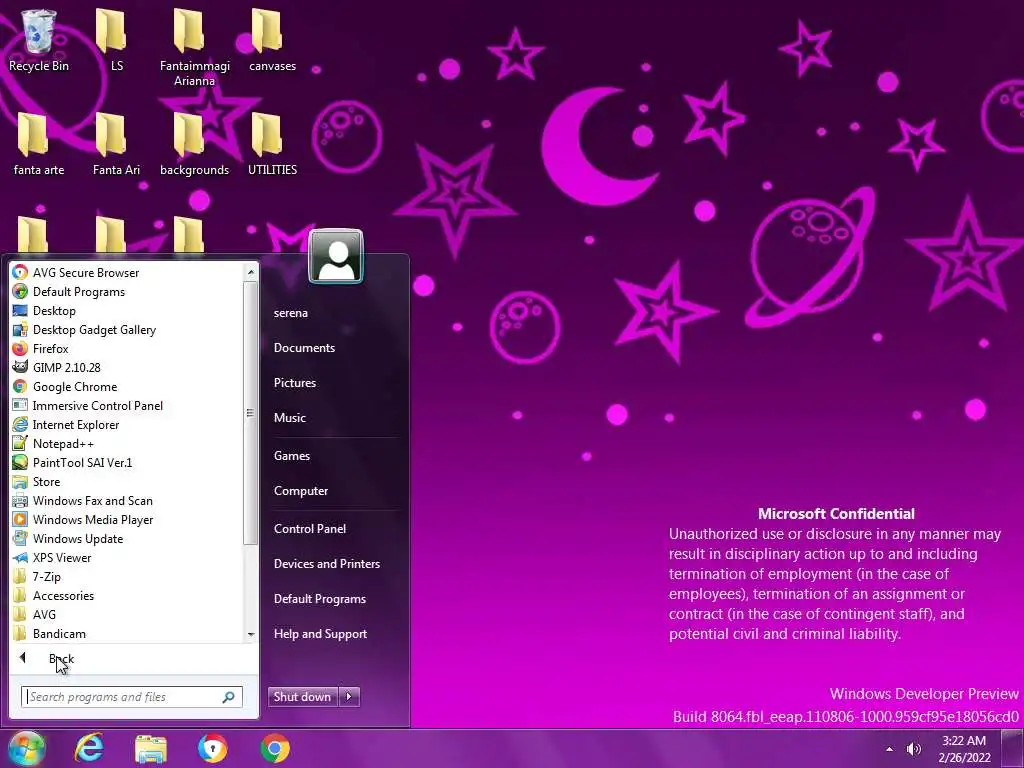Screen dimensions: 1024x768
Task: Click the Start orb button
Action: pyautogui.click(x=27, y=748)
